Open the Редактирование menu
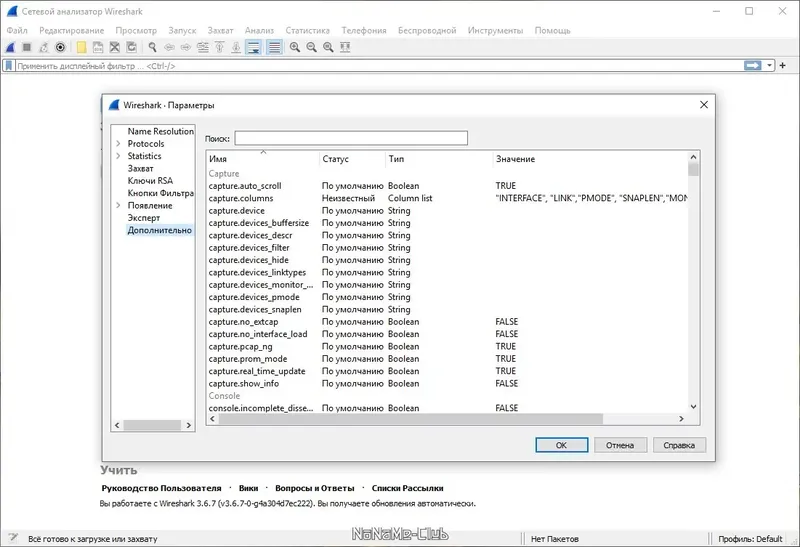 coord(71,31)
